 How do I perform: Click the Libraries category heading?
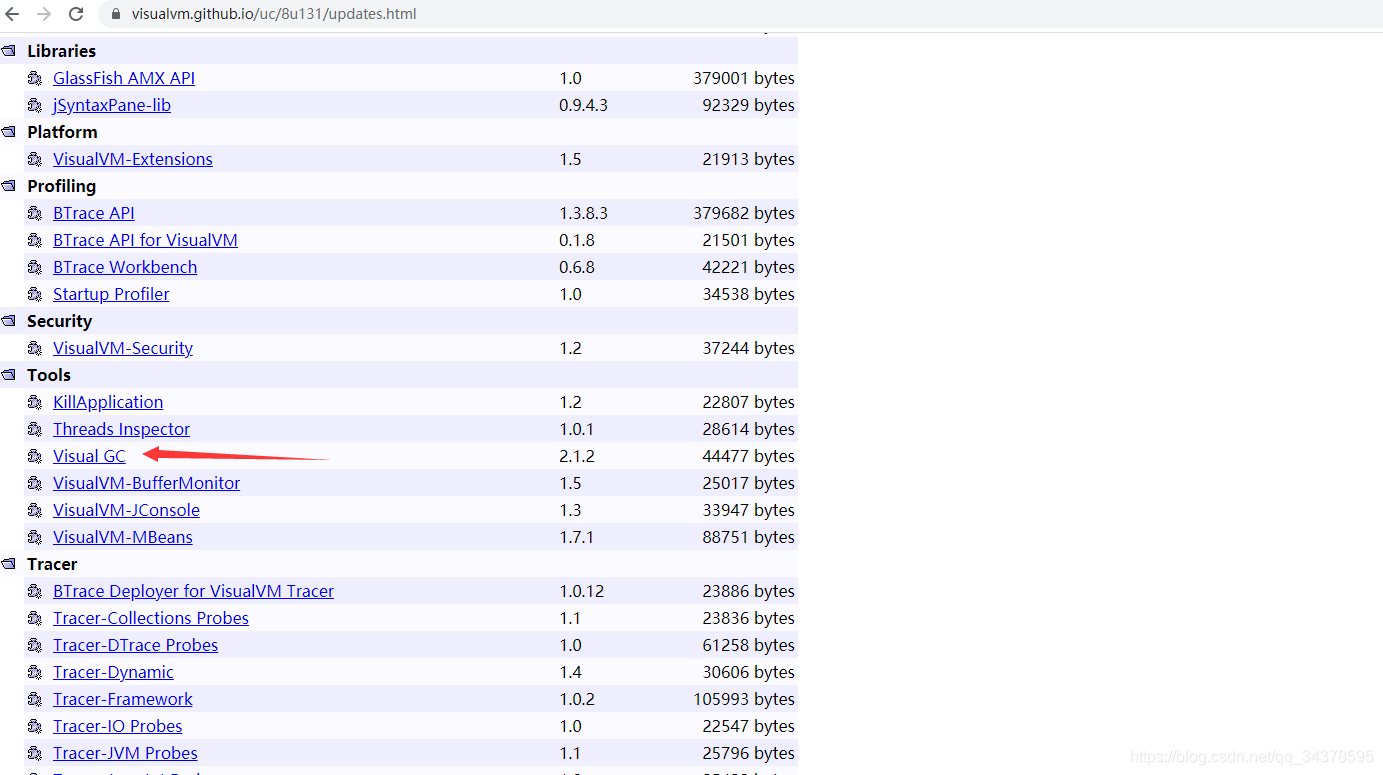pos(62,51)
